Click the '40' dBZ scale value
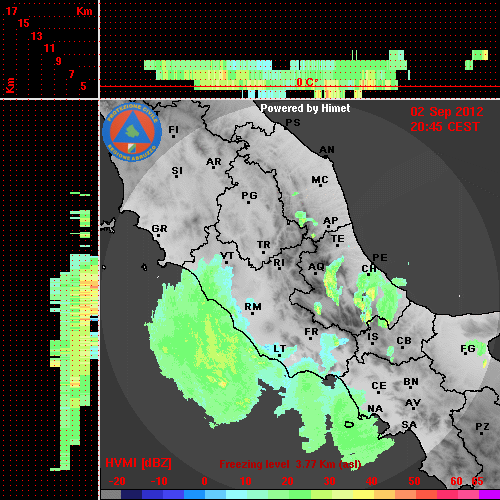Screen dimensions: 500x500 (371, 481)
